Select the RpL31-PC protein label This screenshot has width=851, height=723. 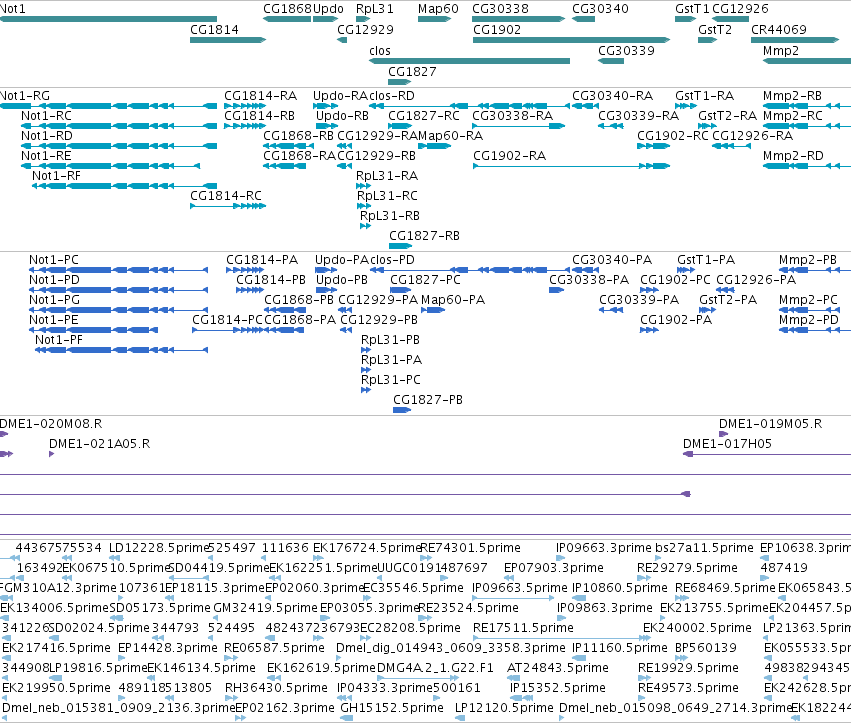click(391, 380)
